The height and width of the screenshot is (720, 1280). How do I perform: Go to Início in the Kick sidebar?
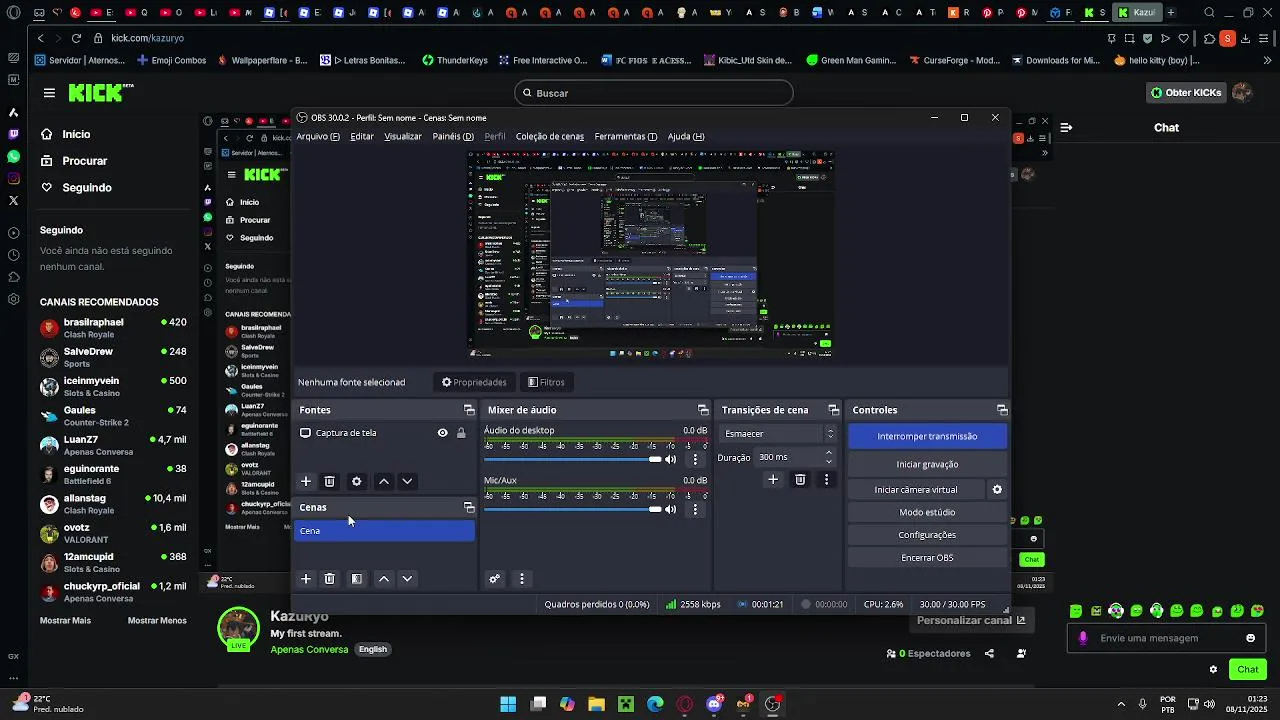point(66,134)
